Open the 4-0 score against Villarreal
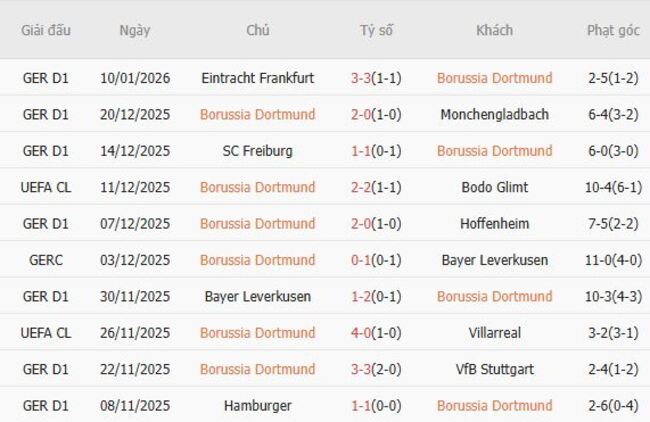 tap(363, 333)
